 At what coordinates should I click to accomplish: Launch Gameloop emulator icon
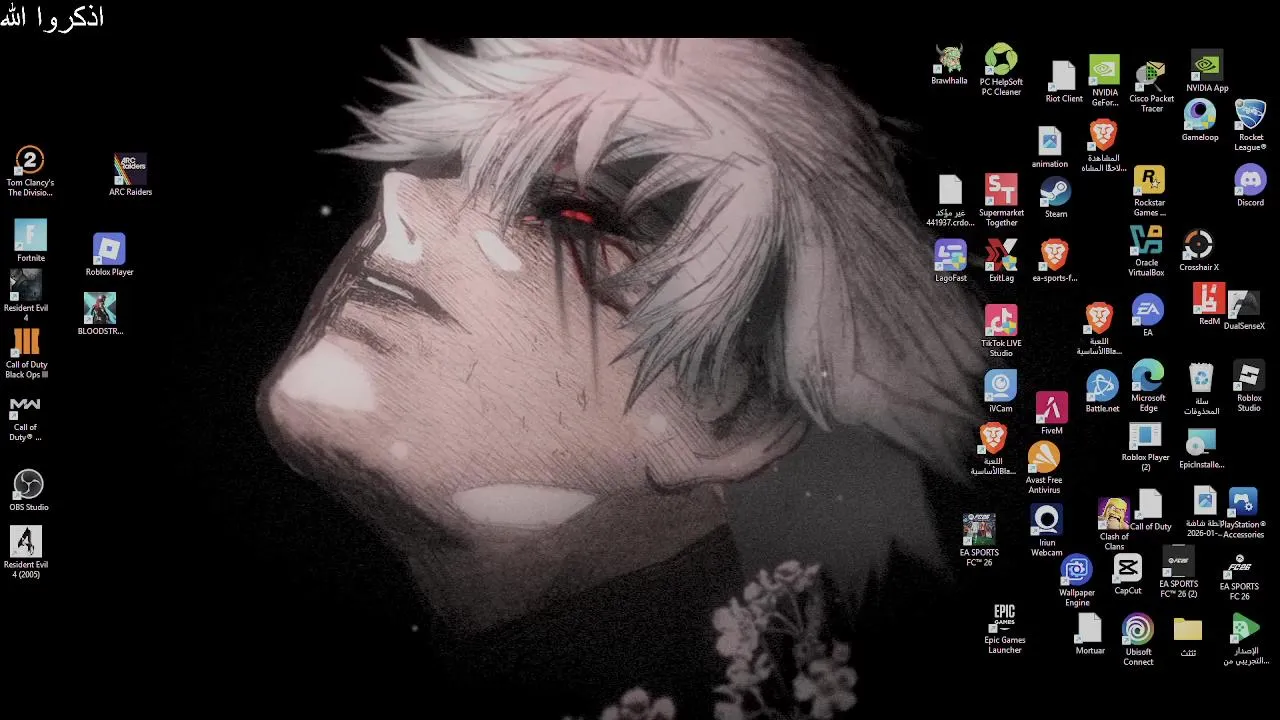(1200, 120)
